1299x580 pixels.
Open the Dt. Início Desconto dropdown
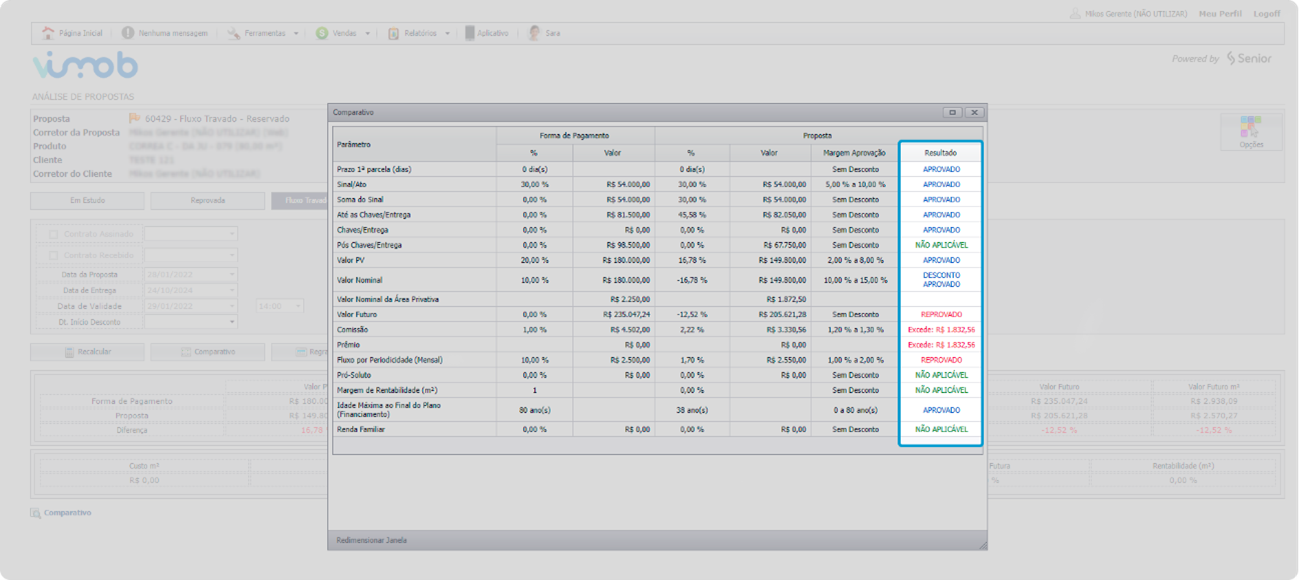[232, 322]
